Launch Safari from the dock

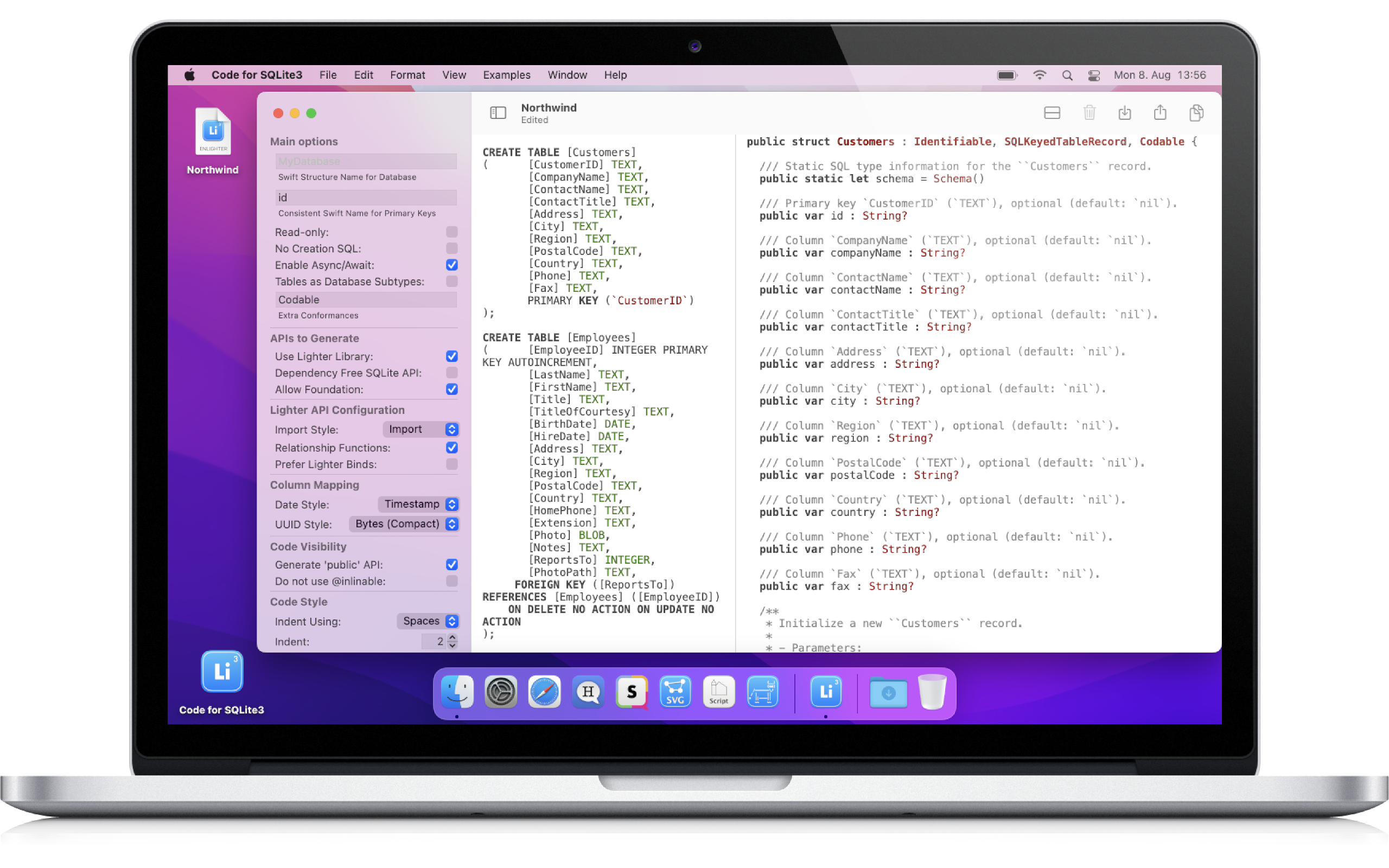coord(544,692)
